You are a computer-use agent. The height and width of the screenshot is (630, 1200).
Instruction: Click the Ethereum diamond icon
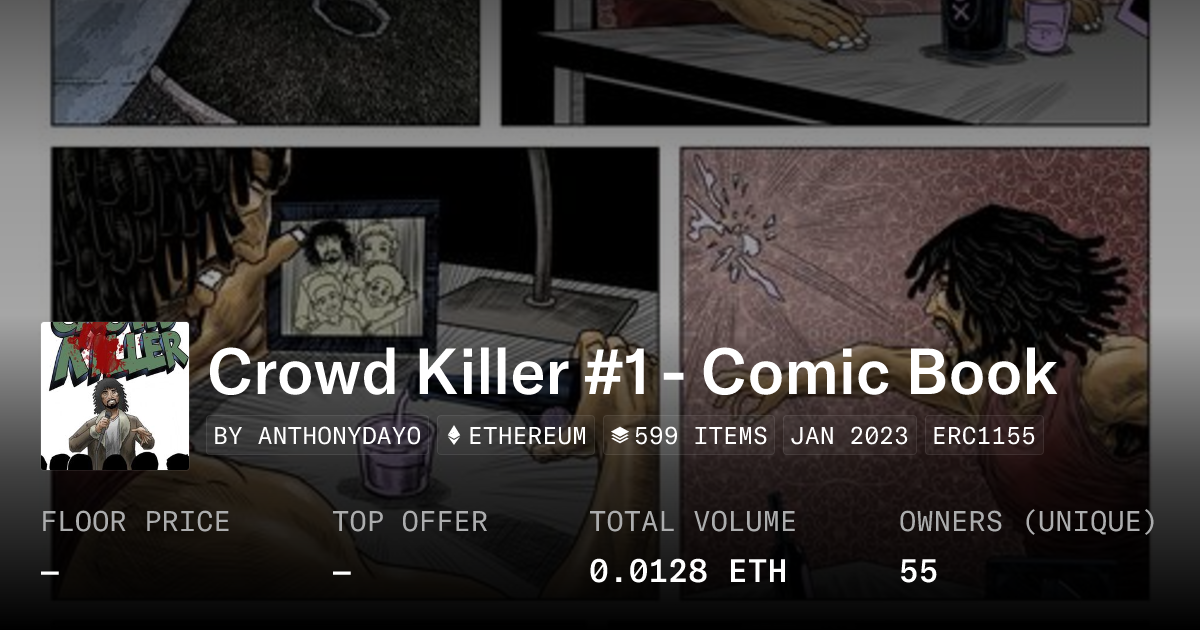coord(454,436)
